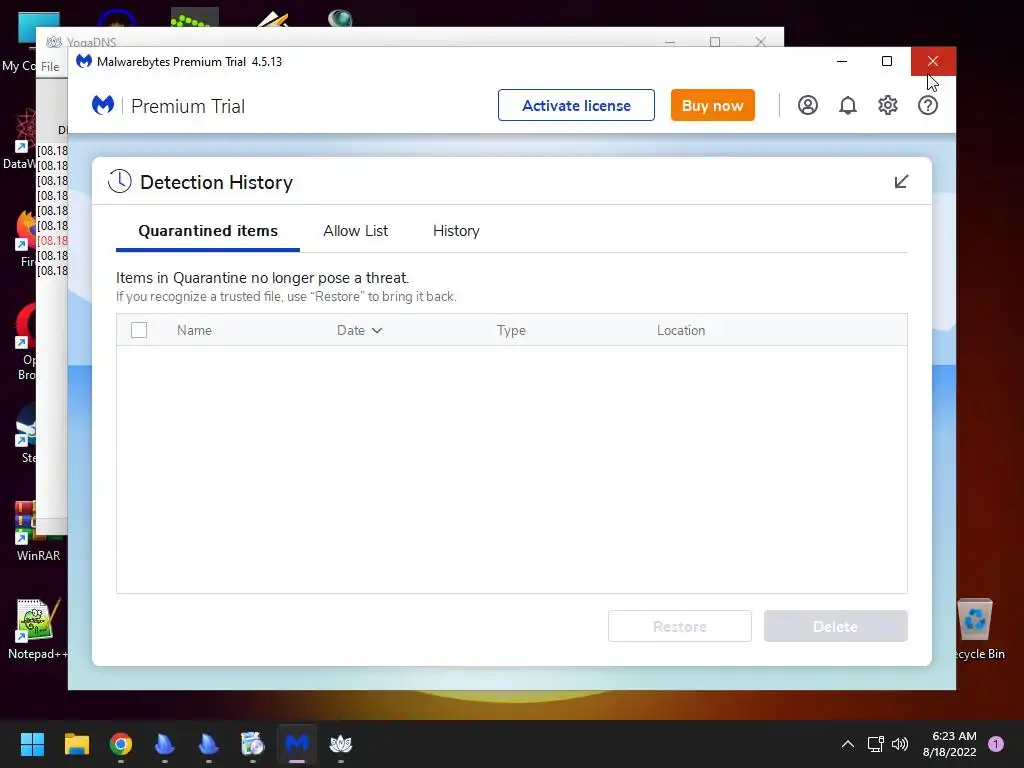The height and width of the screenshot is (768, 1024).
Task: Open Malwarebytes settings gear
Action: pos(888,105)
